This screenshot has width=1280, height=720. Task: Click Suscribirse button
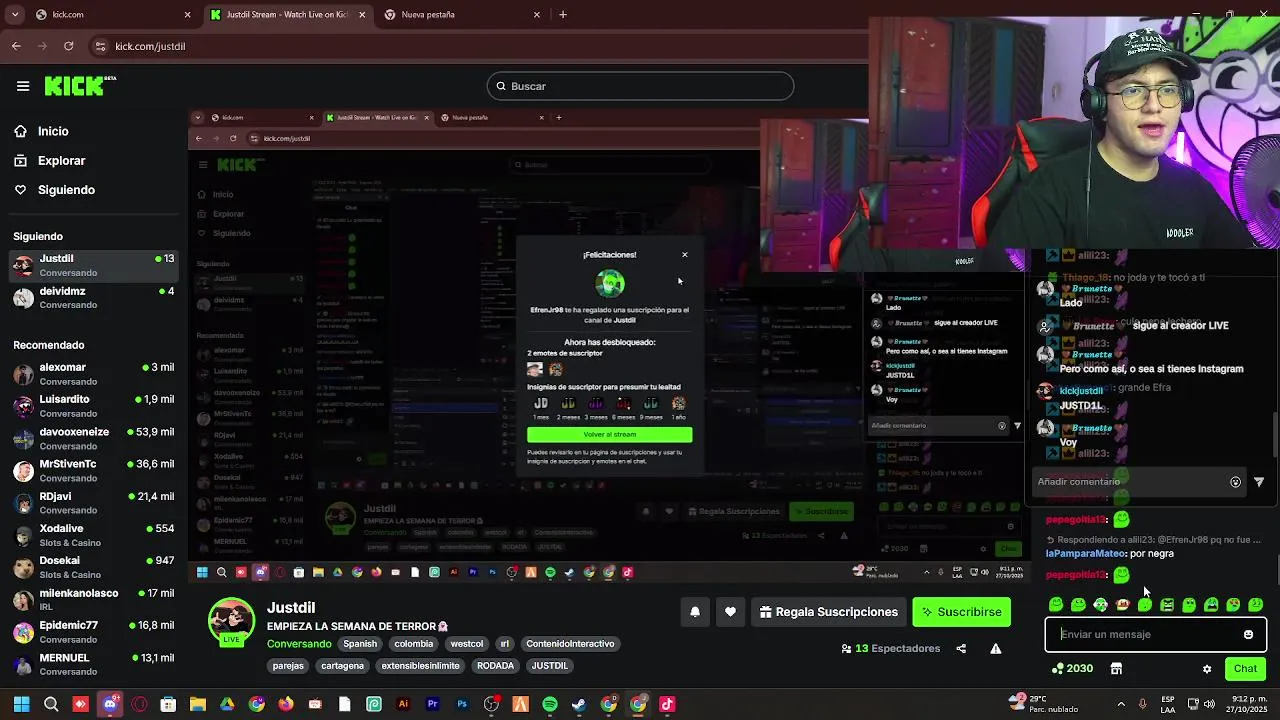961,612
